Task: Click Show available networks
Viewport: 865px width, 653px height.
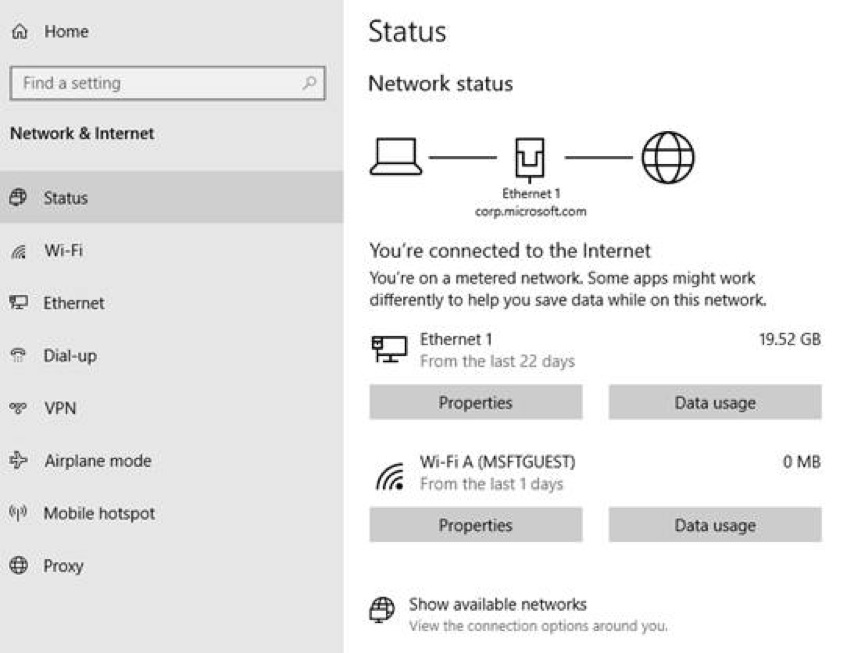Action: point(497,604)
